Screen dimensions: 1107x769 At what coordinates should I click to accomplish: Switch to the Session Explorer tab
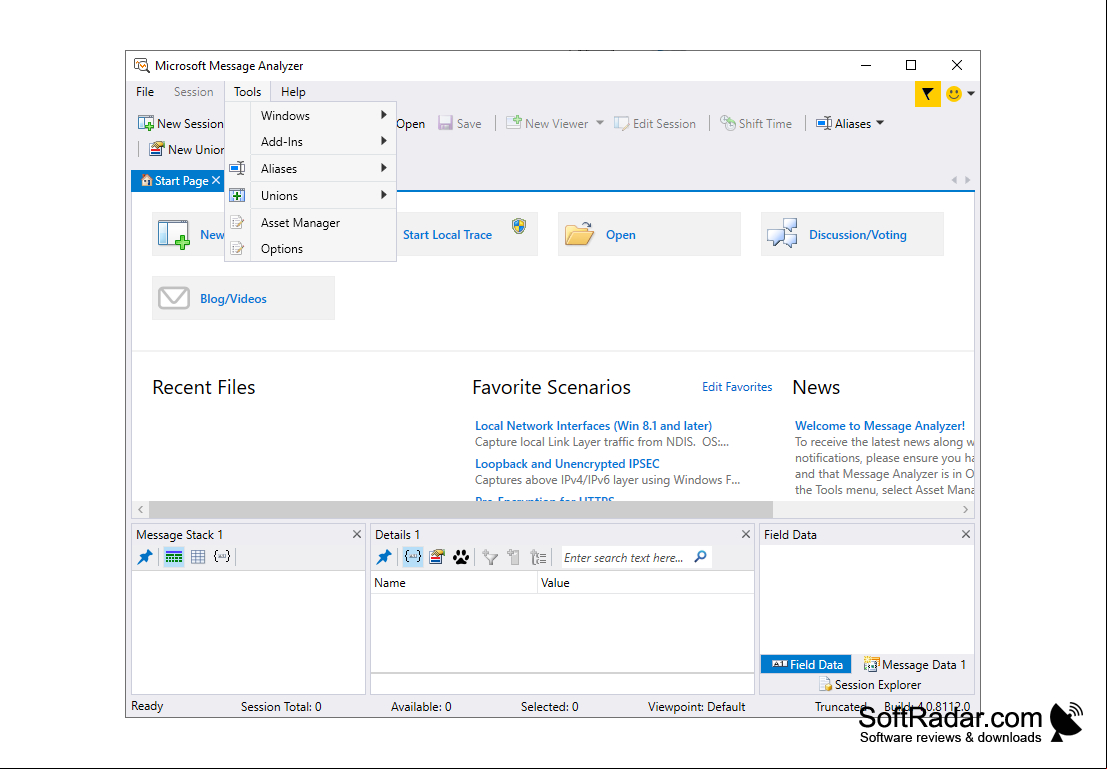click(x=870, y=684)
